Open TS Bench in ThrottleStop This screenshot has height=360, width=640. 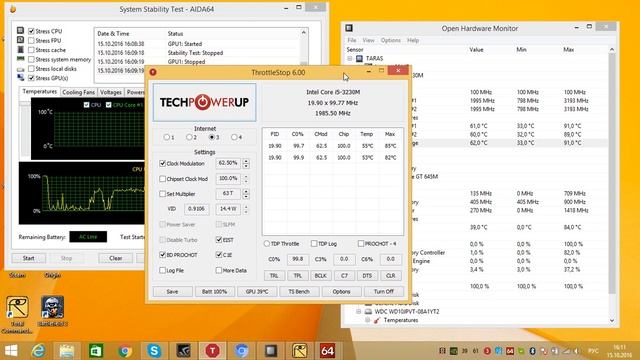[299, 291]
